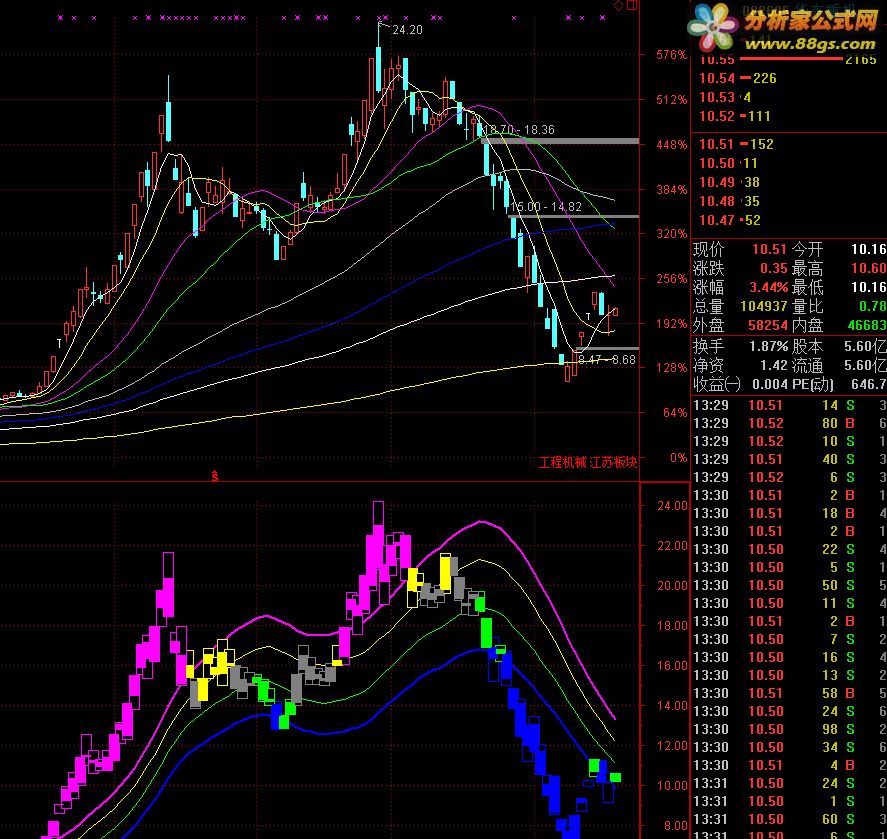Click the 576% axis label
887x839 pixels.
(x=671, y=55)
